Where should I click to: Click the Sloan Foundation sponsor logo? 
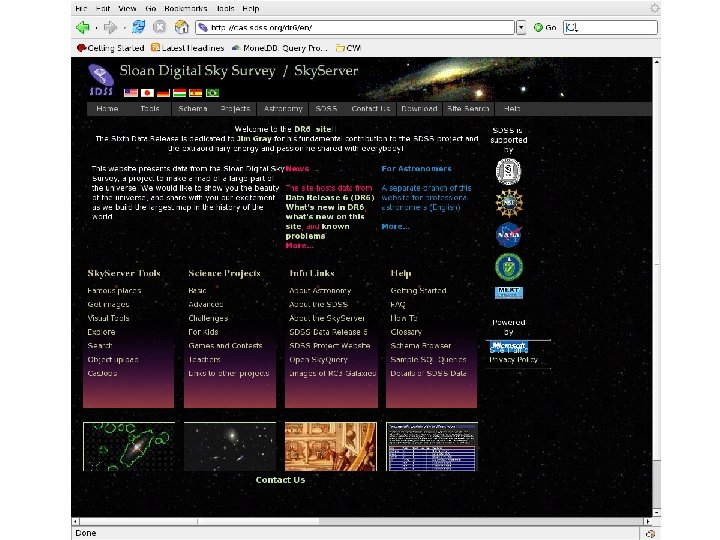(x=508, y=171)
